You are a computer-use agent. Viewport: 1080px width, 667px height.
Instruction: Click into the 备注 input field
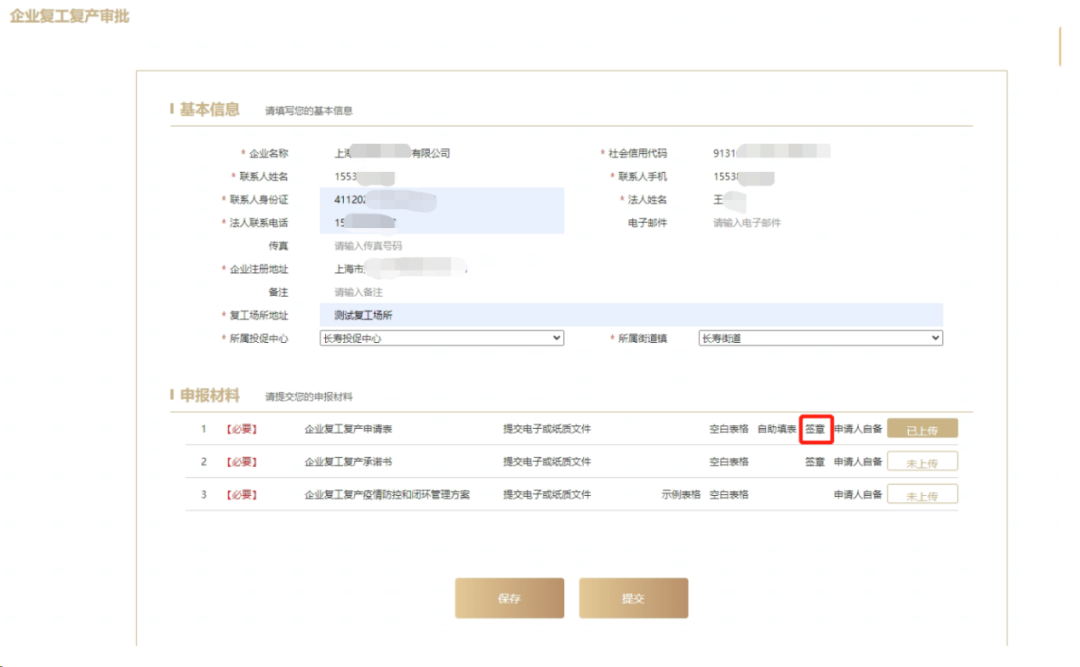(x=440, y=292)
